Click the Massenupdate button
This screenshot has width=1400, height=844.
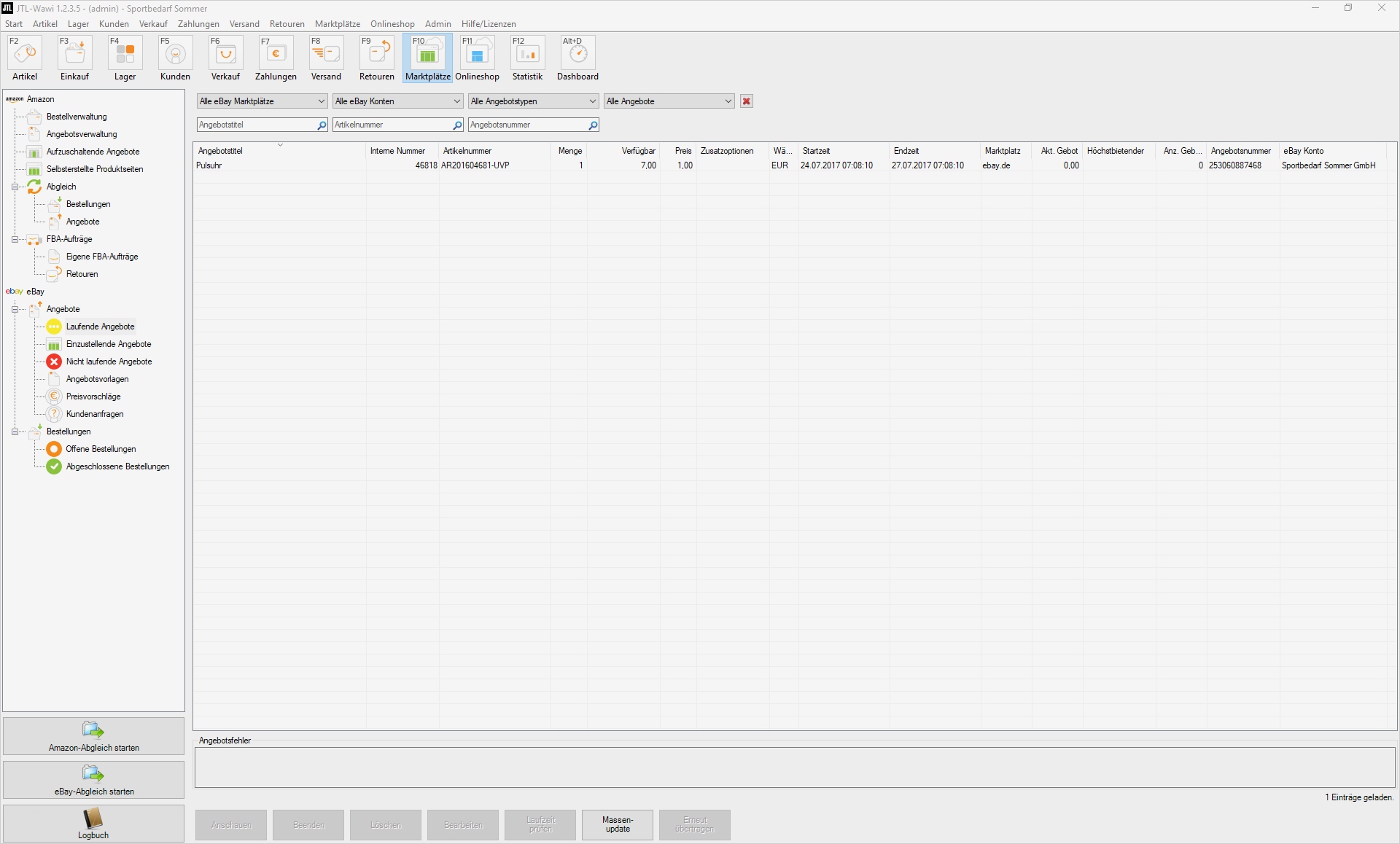[x=618, y=824]
